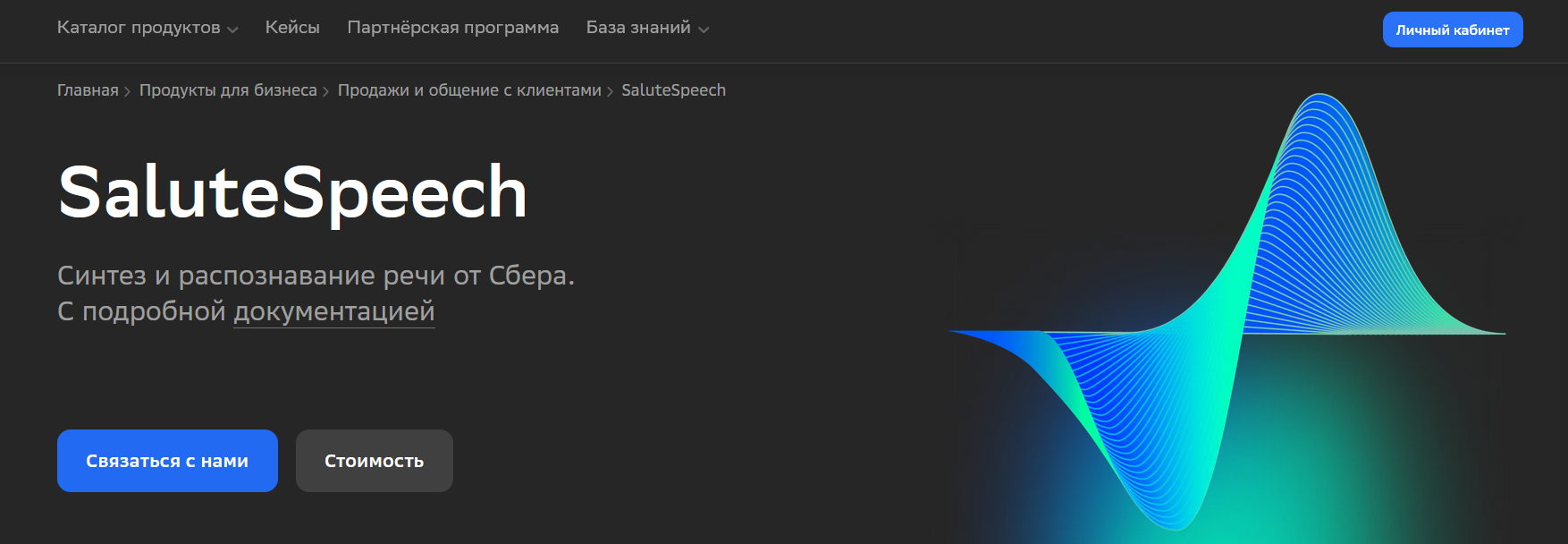Click the SaluteSpeech breadcrumb item

coord(673,90)
